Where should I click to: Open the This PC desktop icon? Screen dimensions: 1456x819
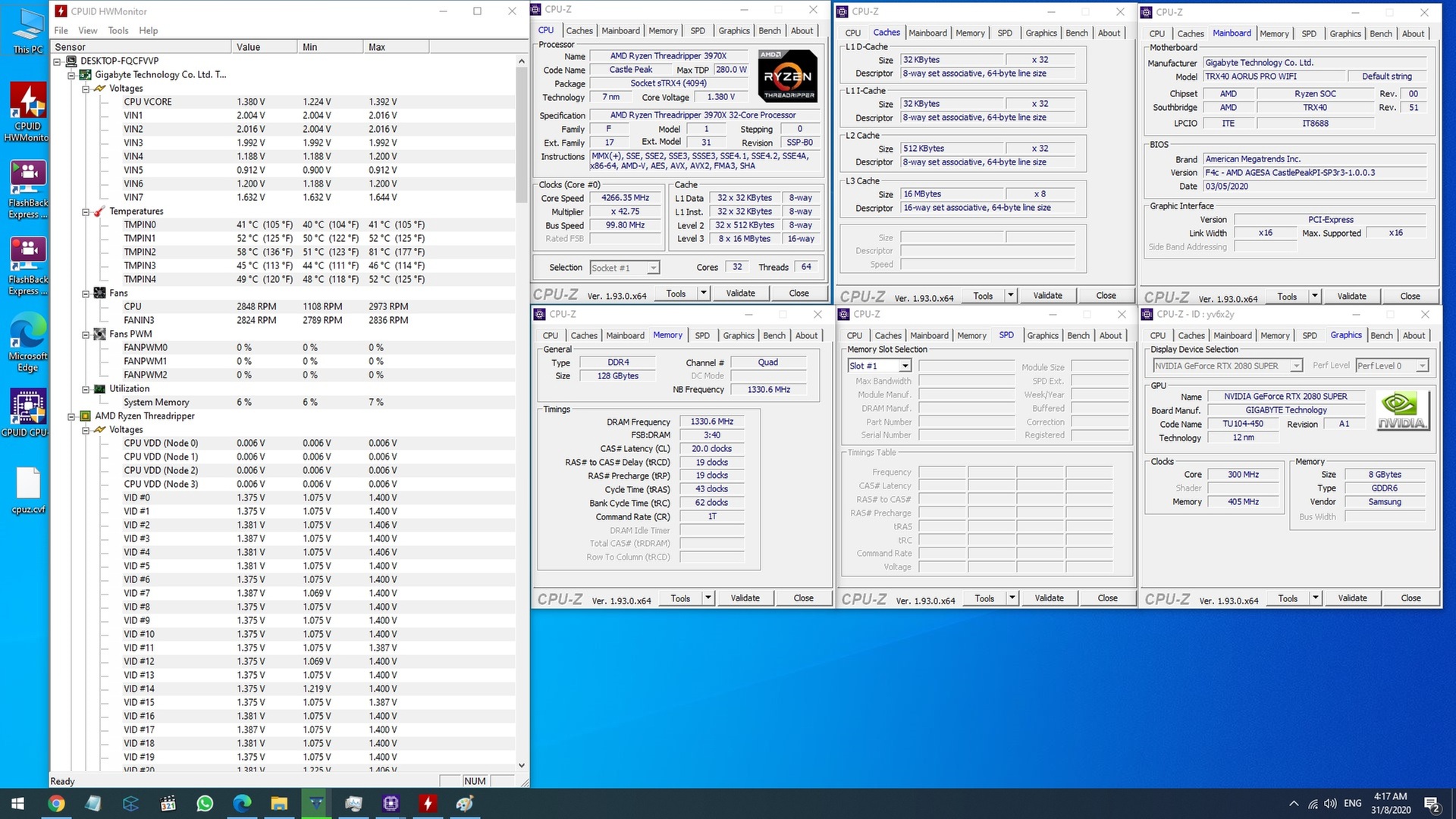27,30
